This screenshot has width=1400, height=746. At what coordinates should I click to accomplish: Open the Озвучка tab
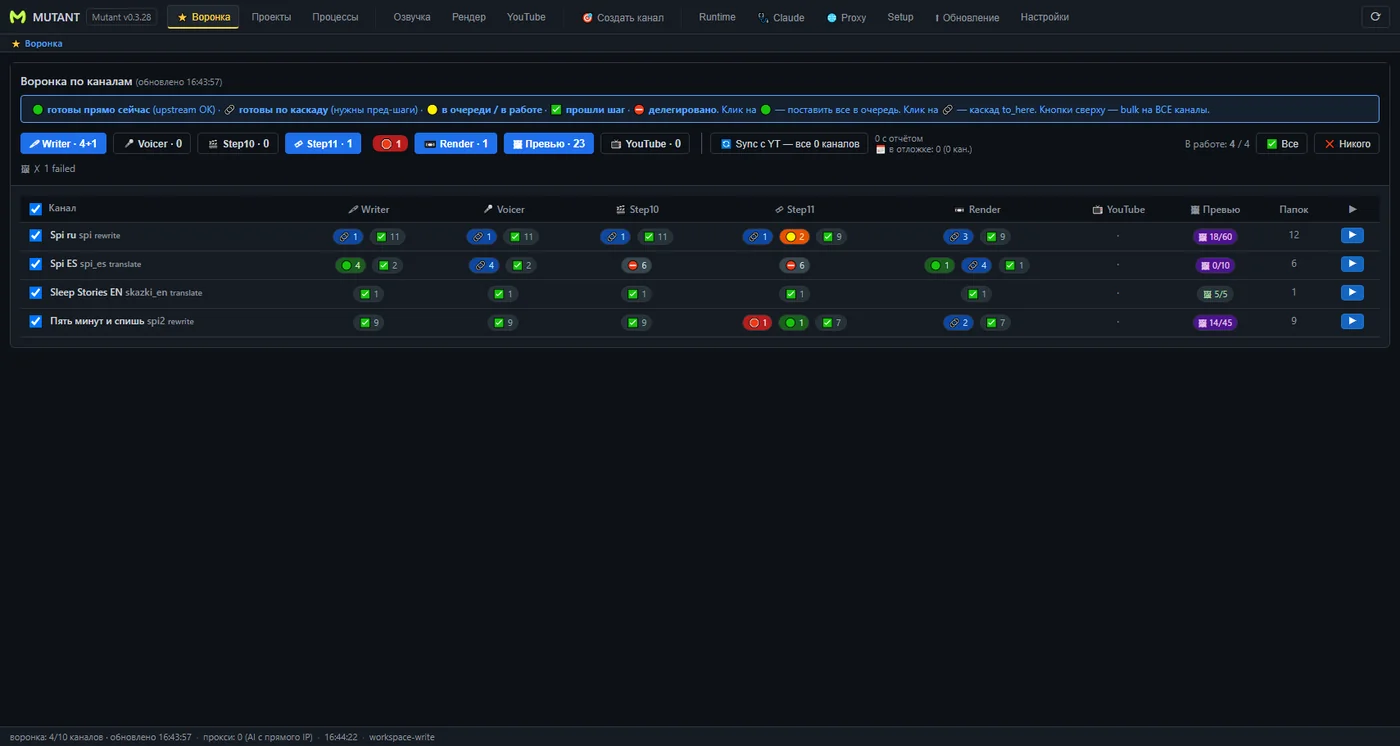tap(412, 17)
